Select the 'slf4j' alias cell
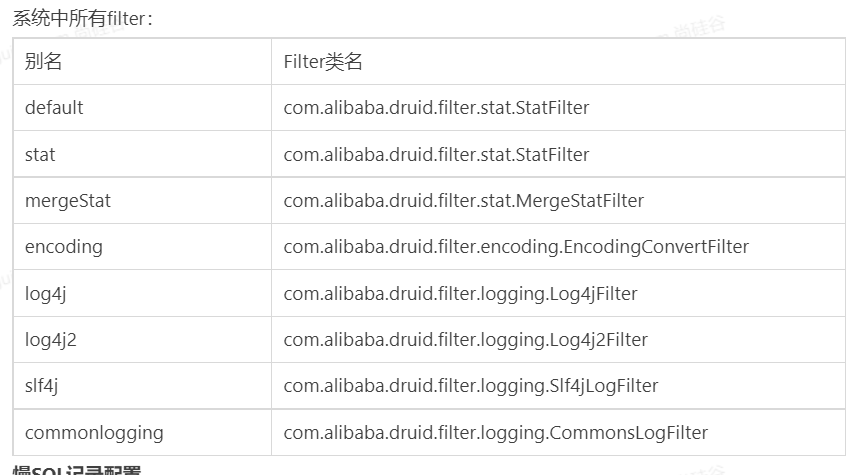The height and width of the screenshot is (475, 867). coord(142,386)
